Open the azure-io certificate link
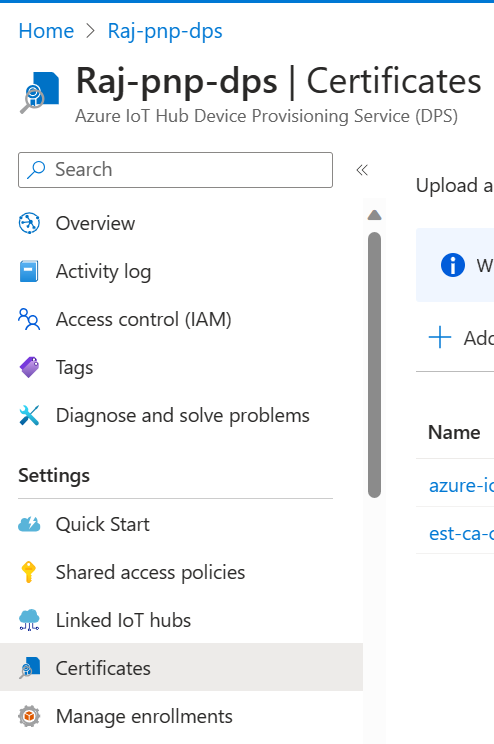Screen dimensions: 494x744 tap(461, 485)
